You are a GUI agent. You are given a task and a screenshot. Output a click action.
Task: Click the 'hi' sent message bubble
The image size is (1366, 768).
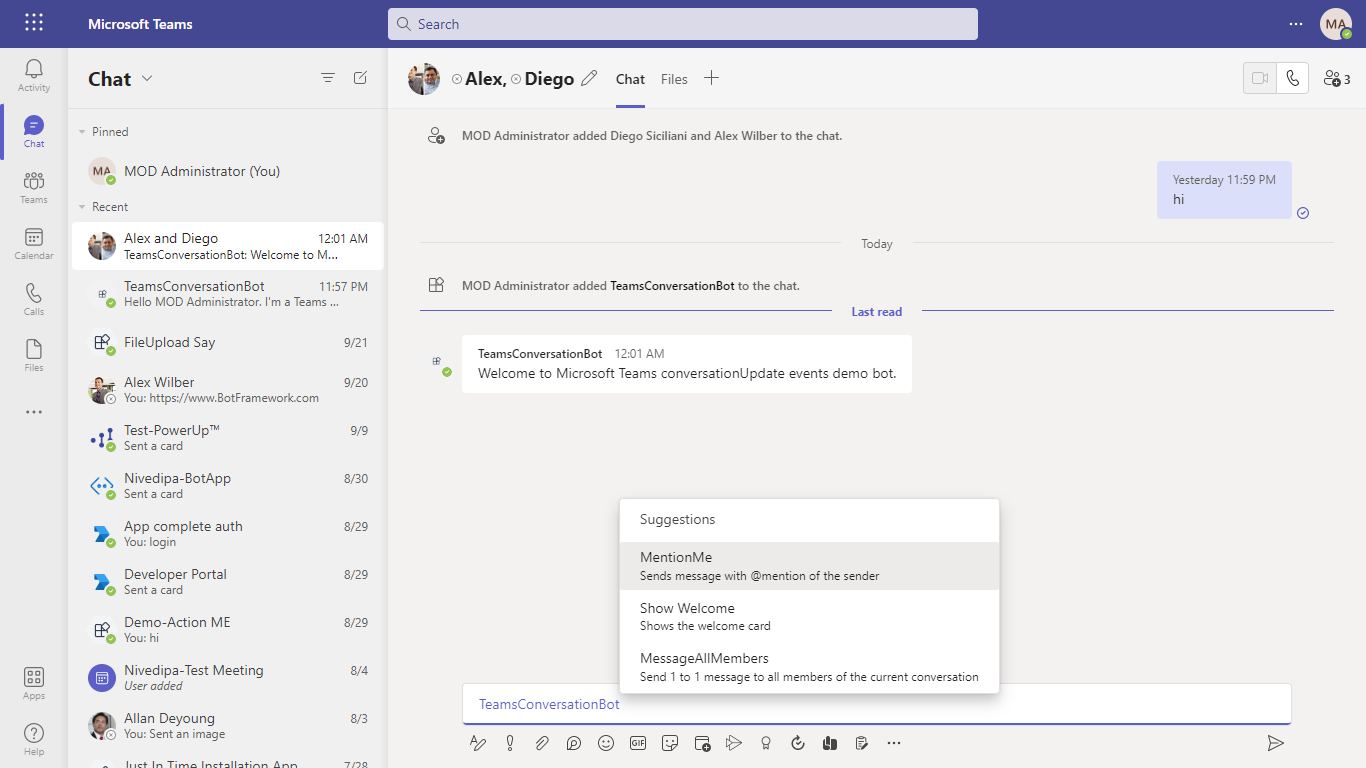1225,190
